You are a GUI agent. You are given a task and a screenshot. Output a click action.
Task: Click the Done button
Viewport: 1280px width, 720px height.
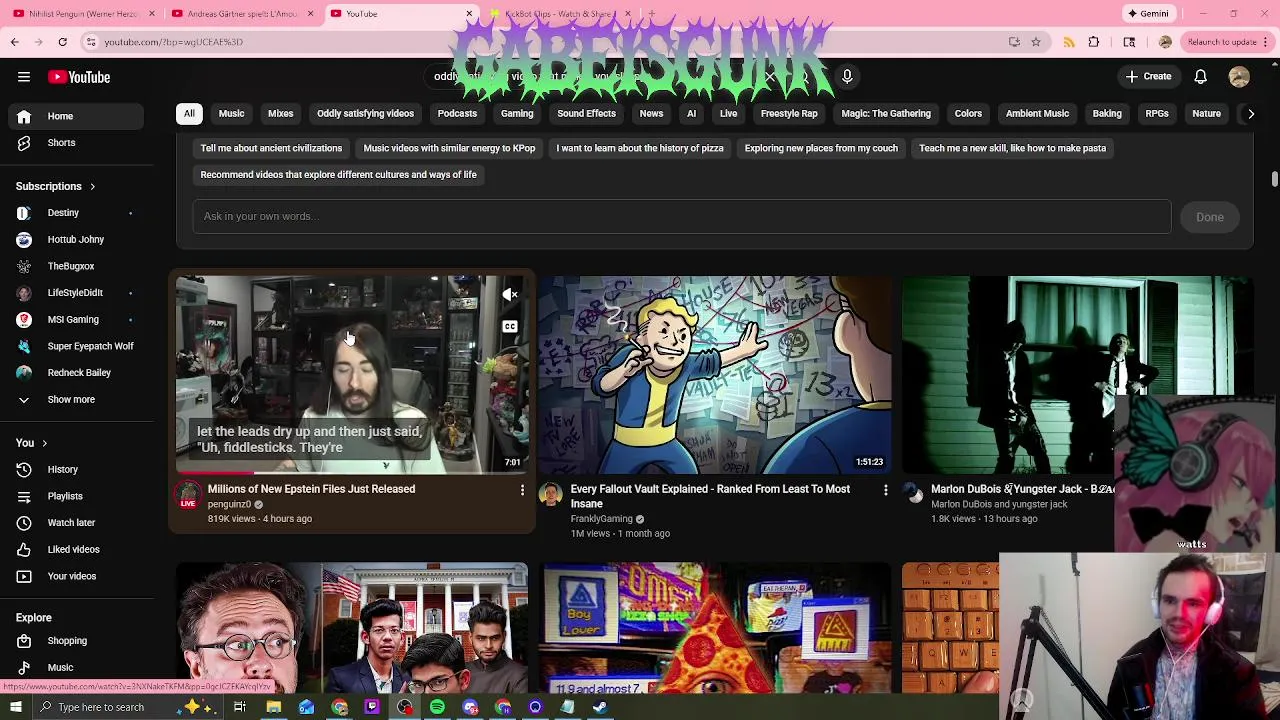coord(1209,217)
